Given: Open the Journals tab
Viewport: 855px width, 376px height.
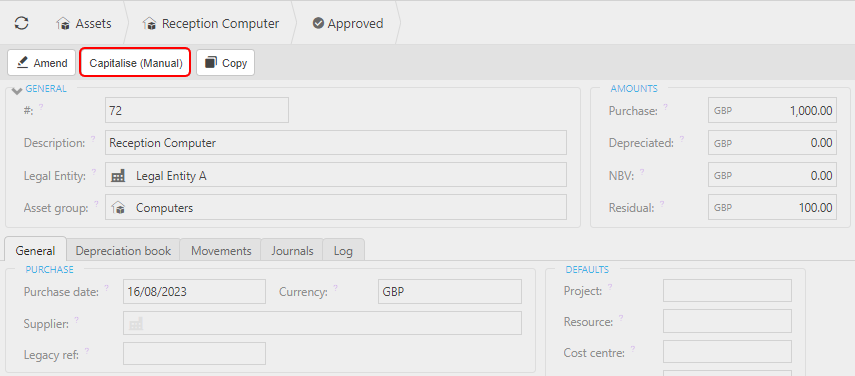Looking at the screenshot, I should click(292, 251).
